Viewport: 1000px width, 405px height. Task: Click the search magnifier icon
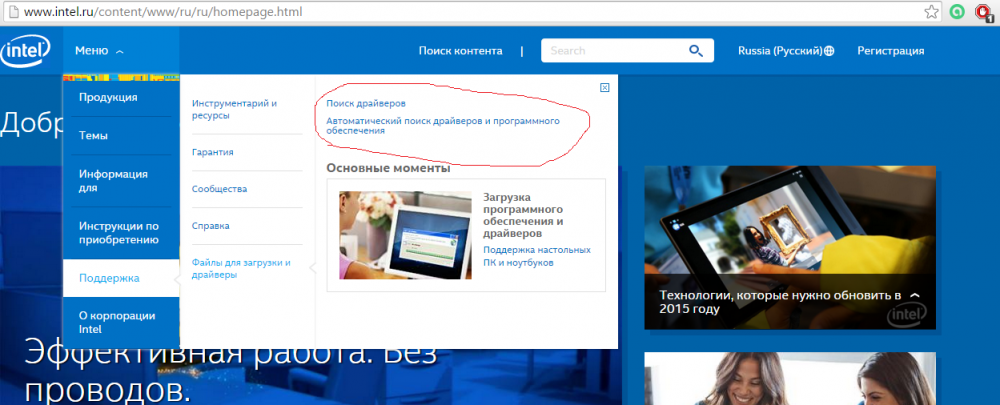pos(696,51)
